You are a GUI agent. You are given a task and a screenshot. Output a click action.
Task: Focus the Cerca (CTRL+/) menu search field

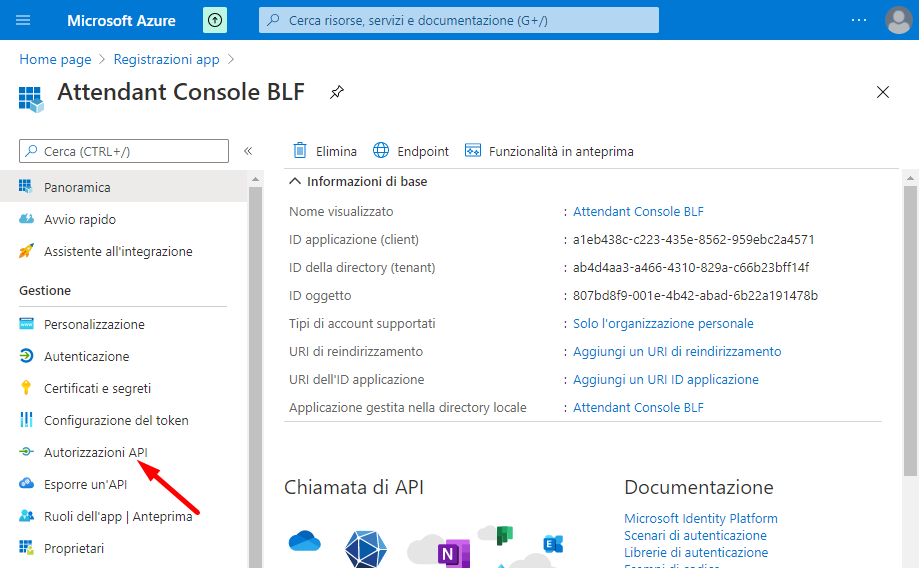(124, 151)
